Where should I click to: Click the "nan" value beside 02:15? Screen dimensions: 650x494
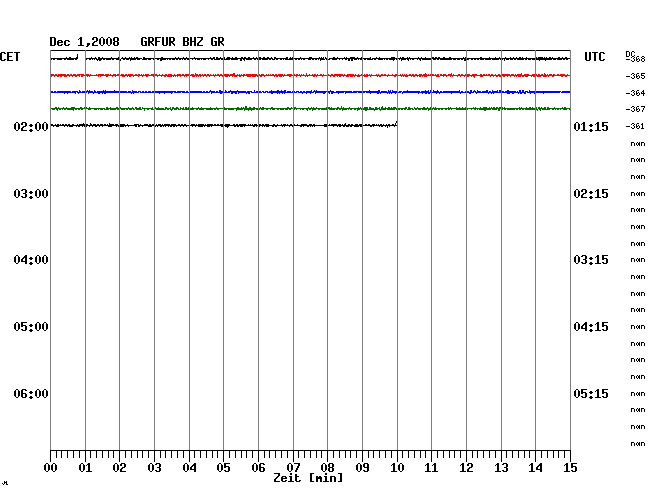coord(638,194)
